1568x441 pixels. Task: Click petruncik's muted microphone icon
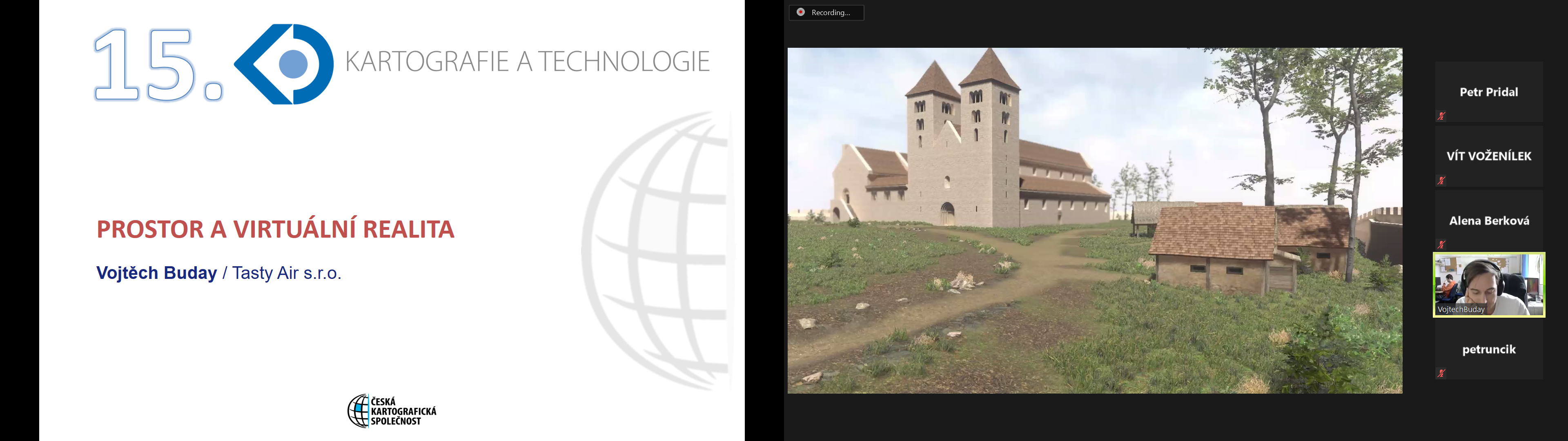pos(1441,373)
